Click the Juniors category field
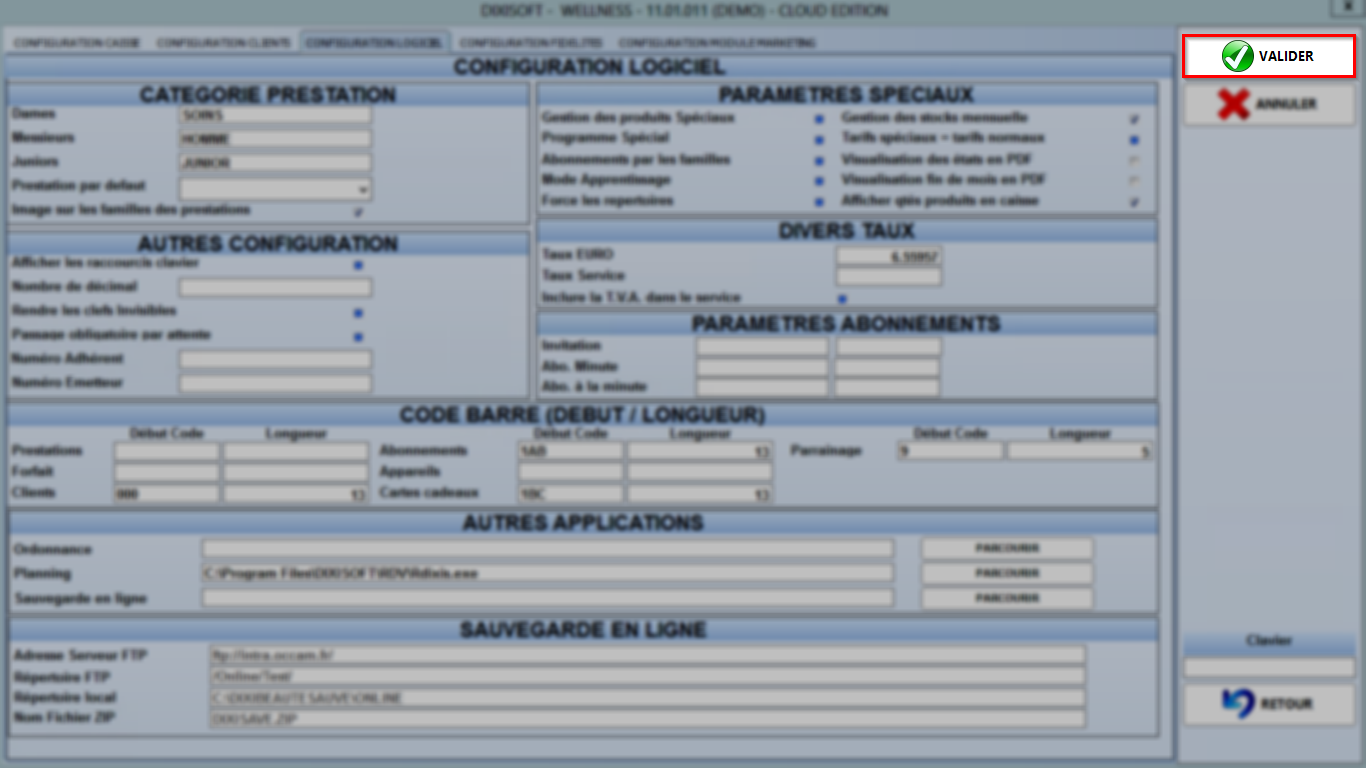This screenshot has width=1366, height=768. pos(275,163)
